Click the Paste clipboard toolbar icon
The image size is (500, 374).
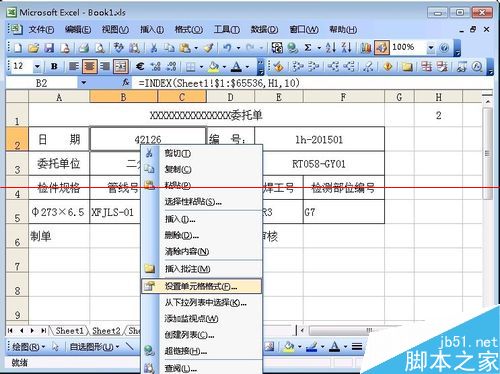coord(185,48)
